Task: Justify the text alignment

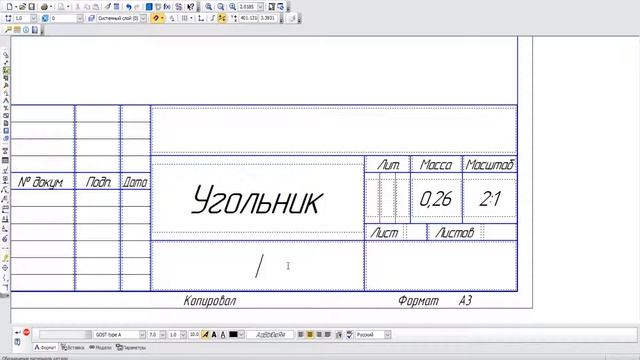Action: (328, 335)
